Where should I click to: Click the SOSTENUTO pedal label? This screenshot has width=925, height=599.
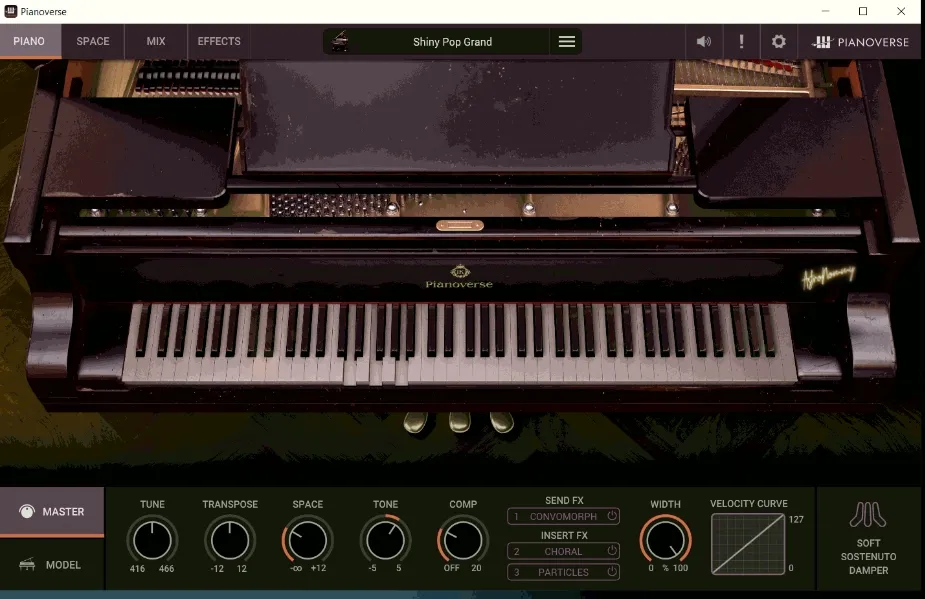tap(868, 557)
